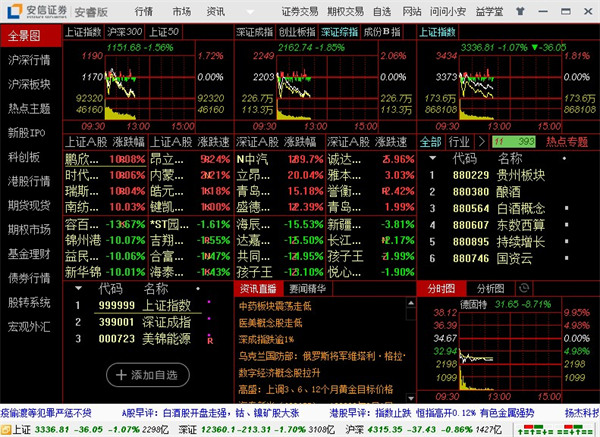This screenshot has height=437, width=600.
Task: Click the 安信证券 logo icon
Action: coord(15,11)
